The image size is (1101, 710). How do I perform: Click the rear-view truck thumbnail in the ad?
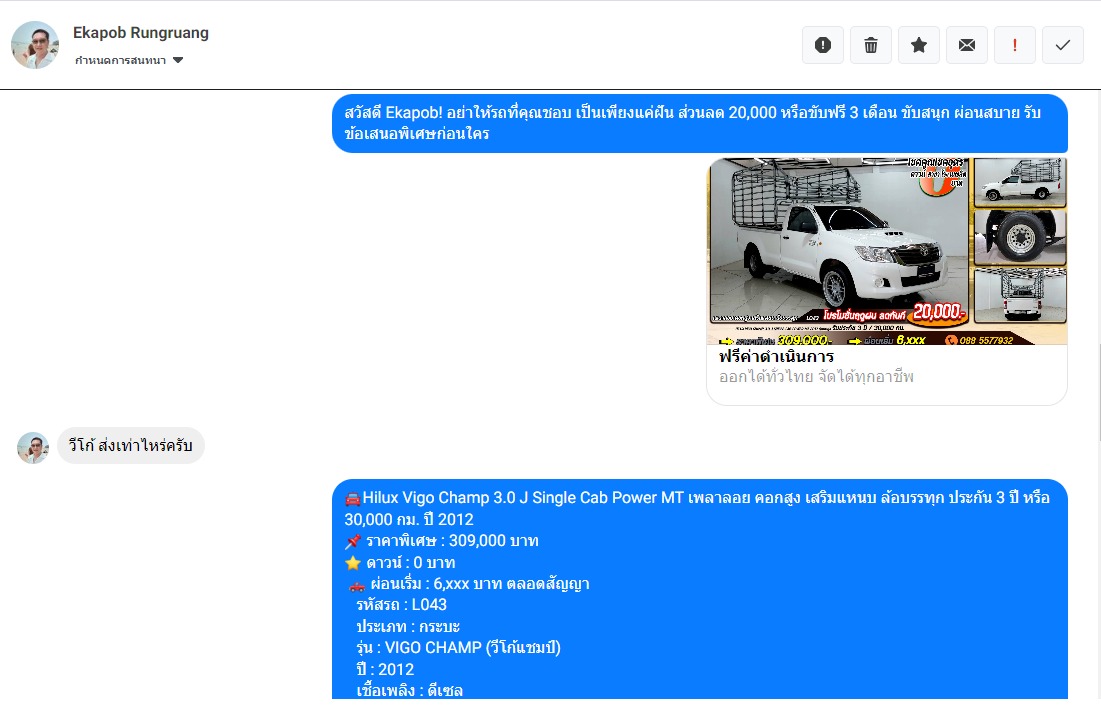1020,295
